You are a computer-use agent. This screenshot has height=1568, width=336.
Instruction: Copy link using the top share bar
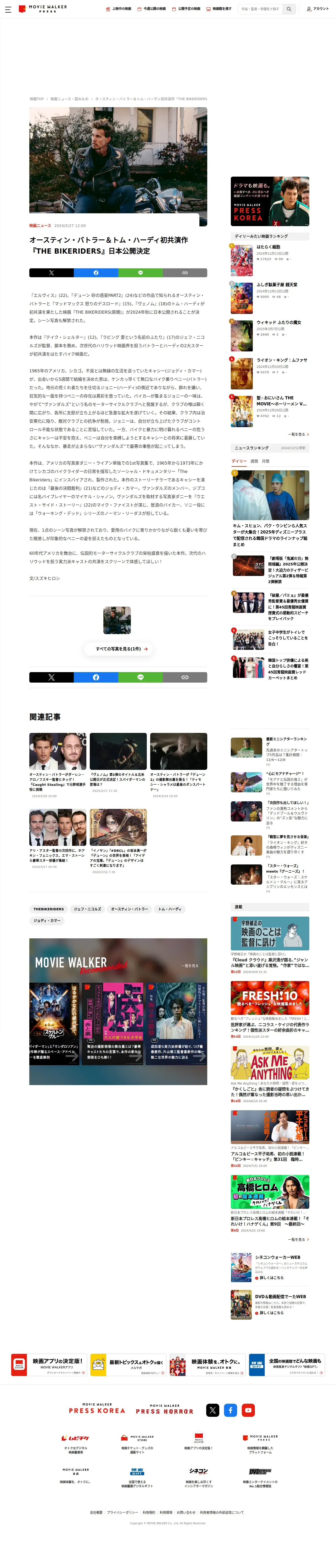[185, 273]
